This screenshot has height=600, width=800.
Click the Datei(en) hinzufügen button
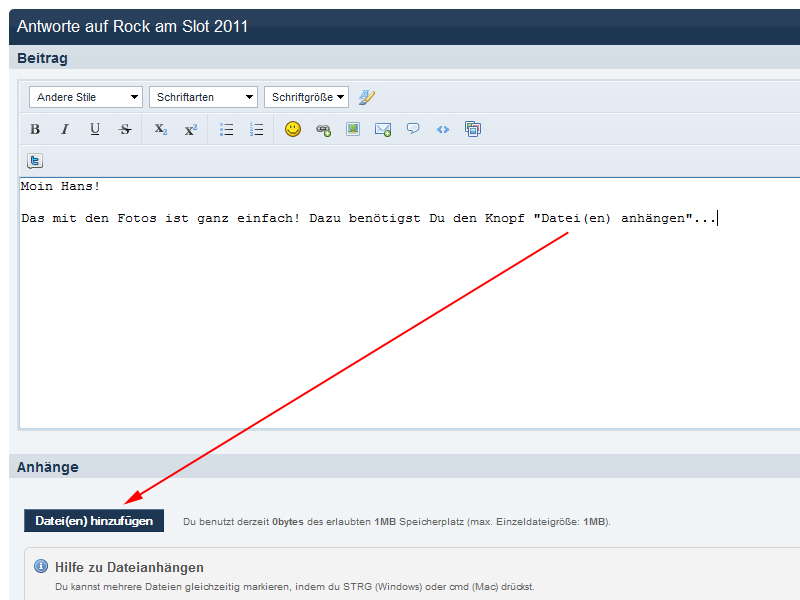pos(94,520)
